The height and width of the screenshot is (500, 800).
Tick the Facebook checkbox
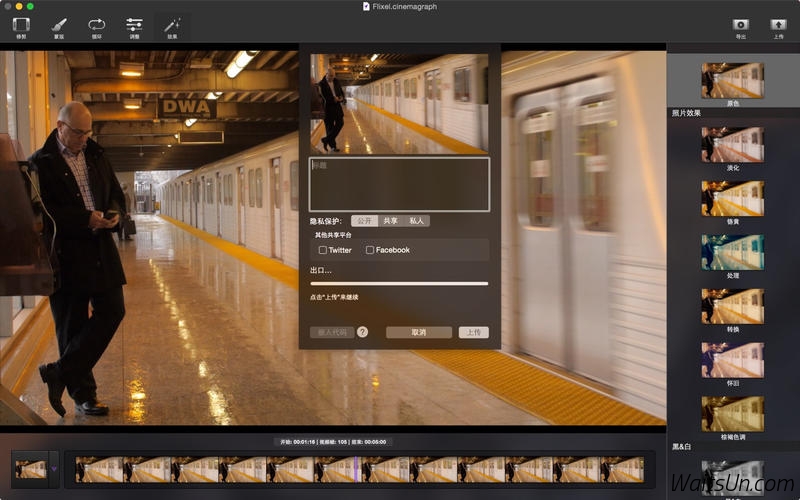[370, 250]
